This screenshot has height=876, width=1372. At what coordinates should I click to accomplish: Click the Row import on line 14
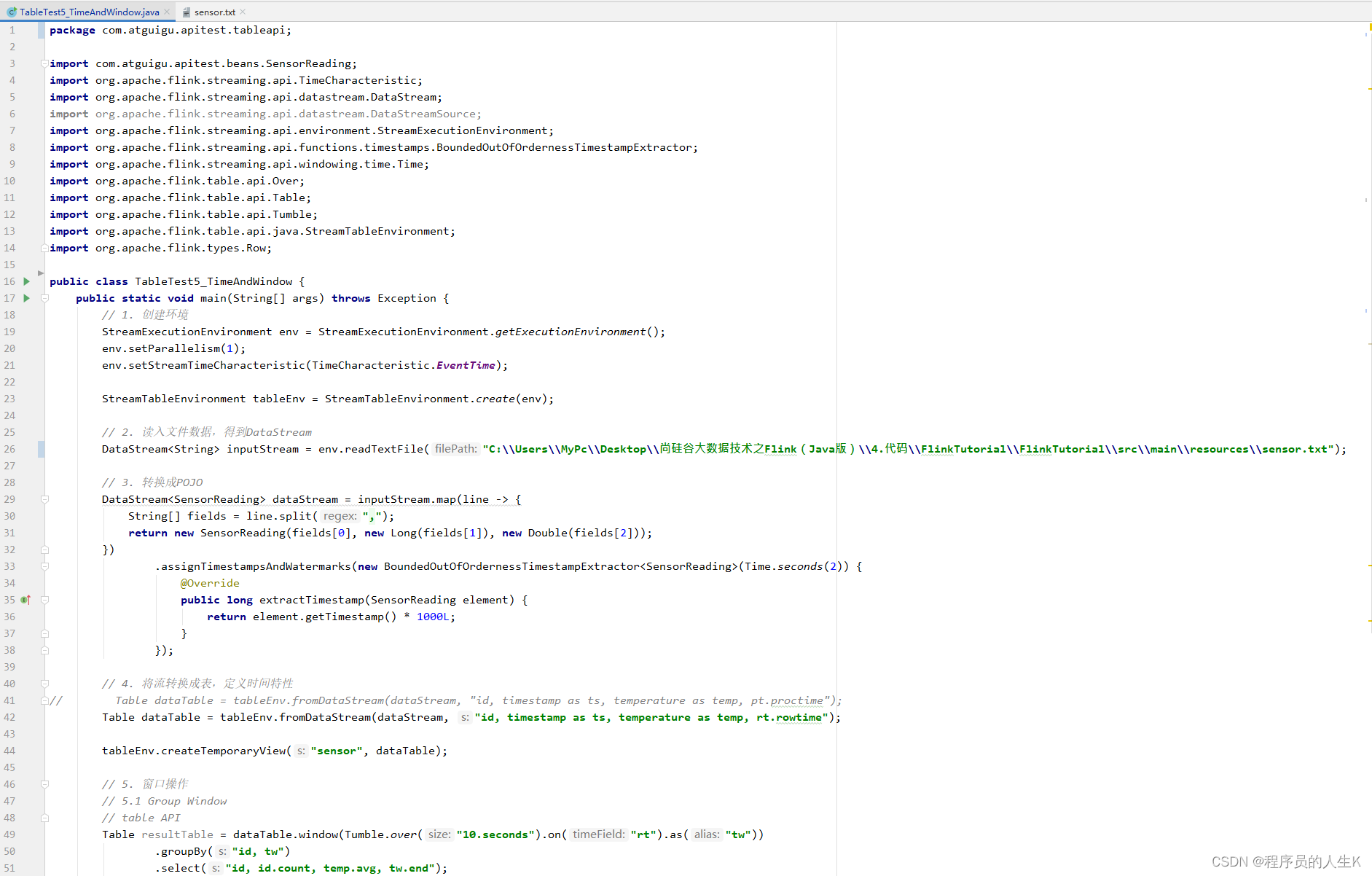coord(160,248)
